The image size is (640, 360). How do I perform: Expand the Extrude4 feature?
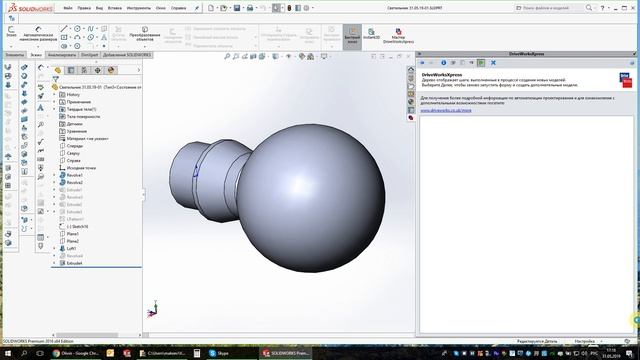point(54,263)
